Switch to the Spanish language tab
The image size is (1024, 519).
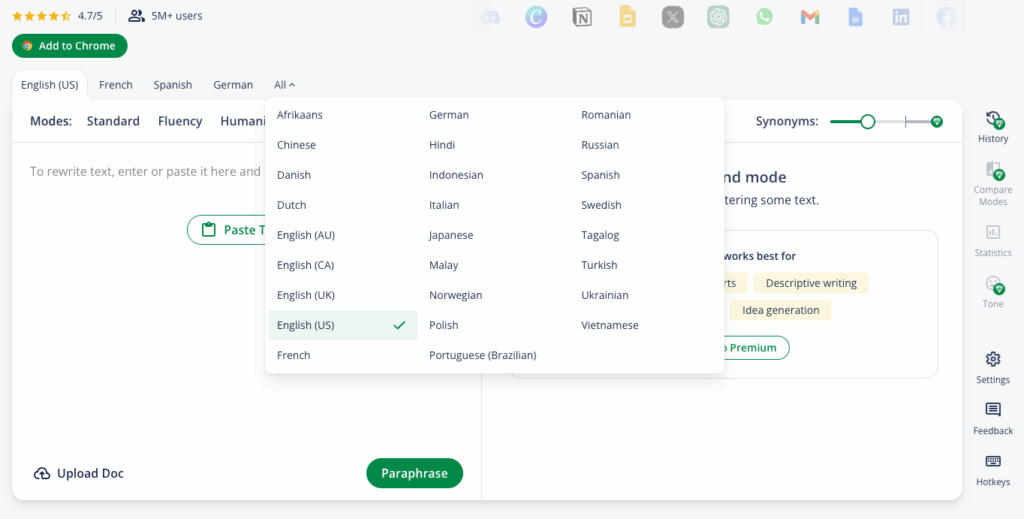[x=172, y=85]
